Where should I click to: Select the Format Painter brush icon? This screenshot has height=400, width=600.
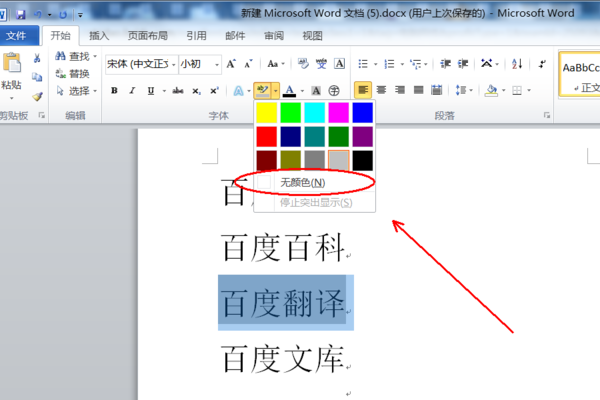(x=37, y=96)
